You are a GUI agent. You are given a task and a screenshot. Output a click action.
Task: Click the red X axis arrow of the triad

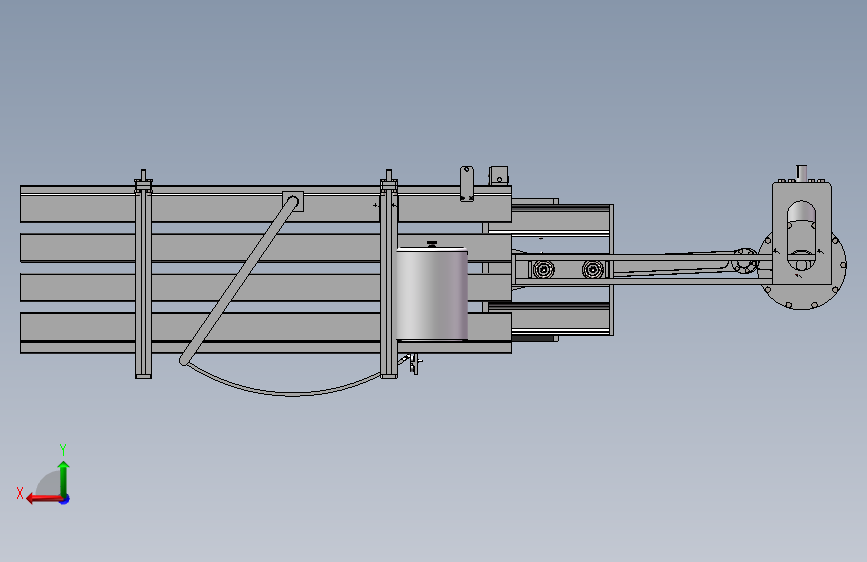click(43, 499)
